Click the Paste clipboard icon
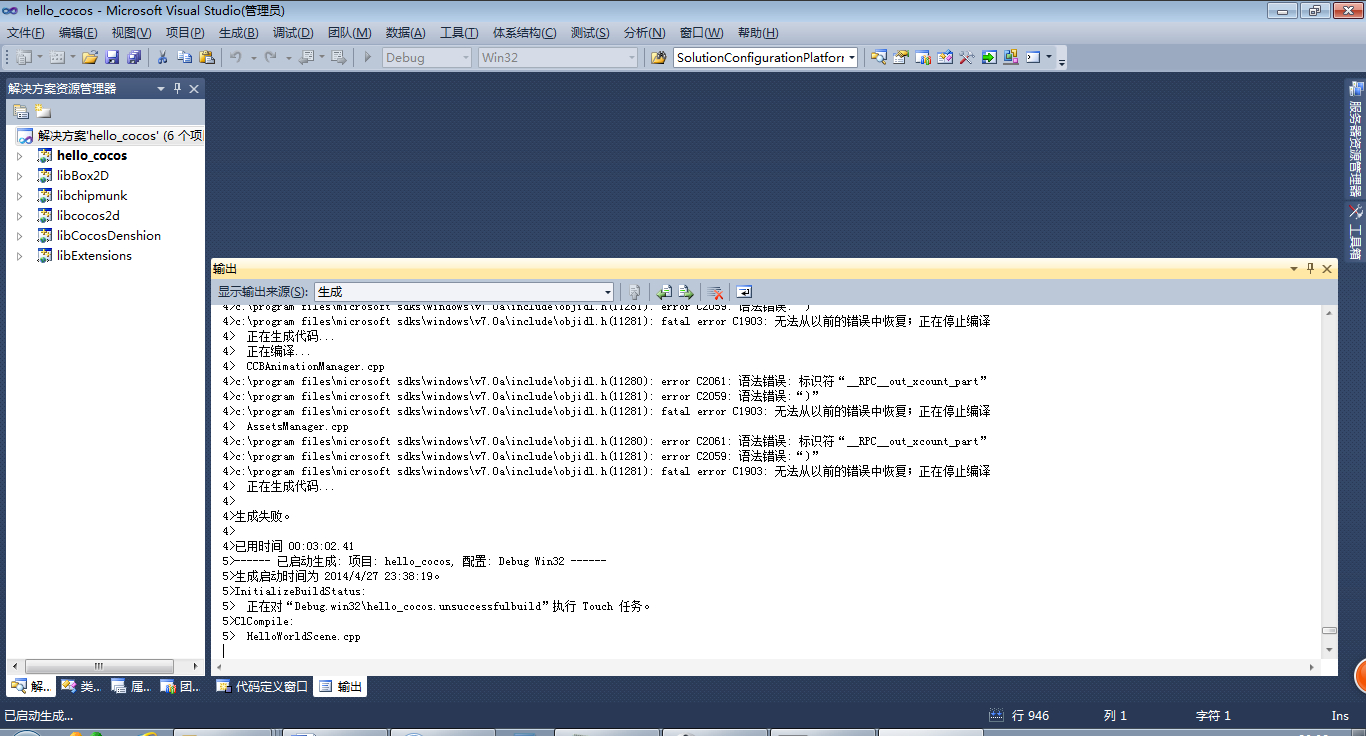 [207, 57]
